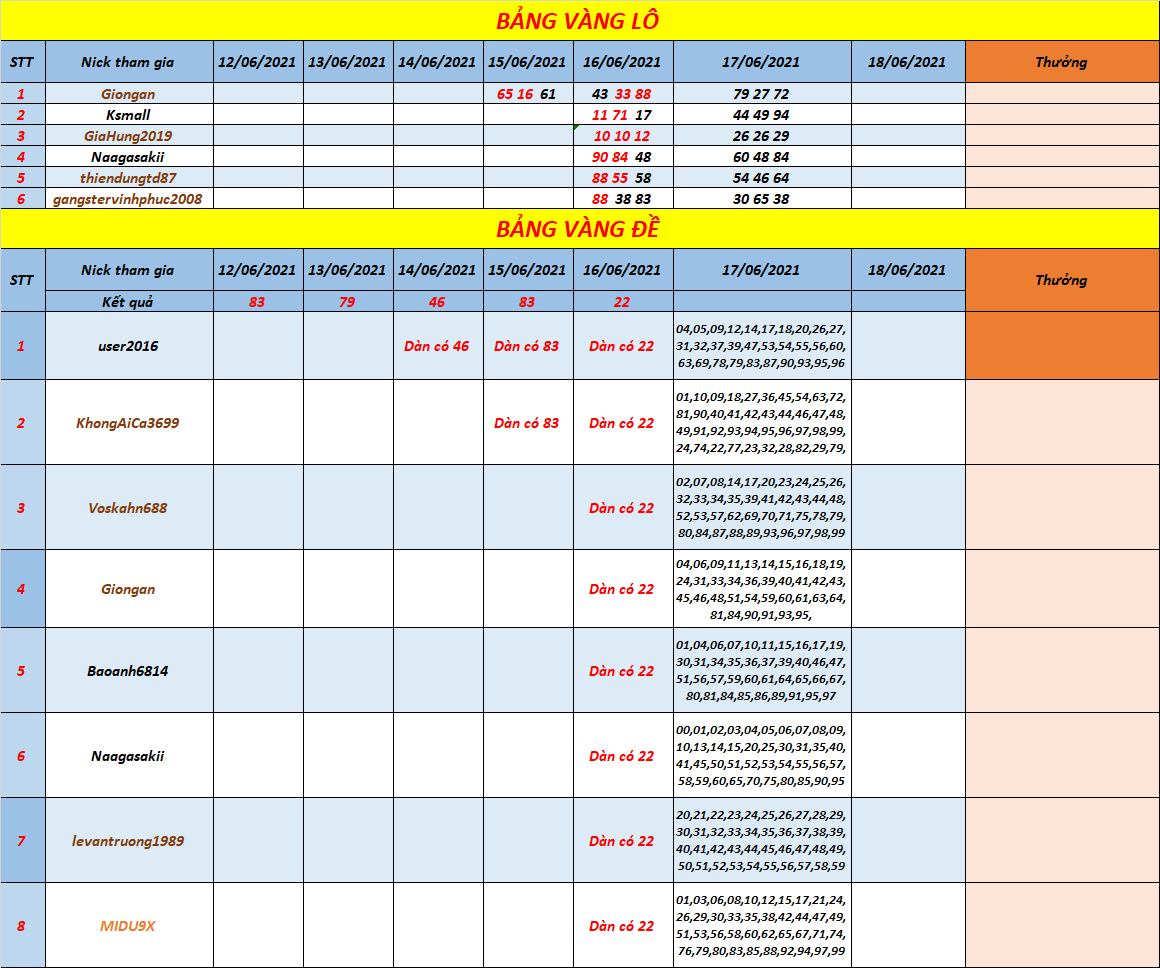The width and height of the screenshot is (1160, 968).
Task: Open the gangstervinhphuc2008 nickname cell
Action: tap(128, 199)
